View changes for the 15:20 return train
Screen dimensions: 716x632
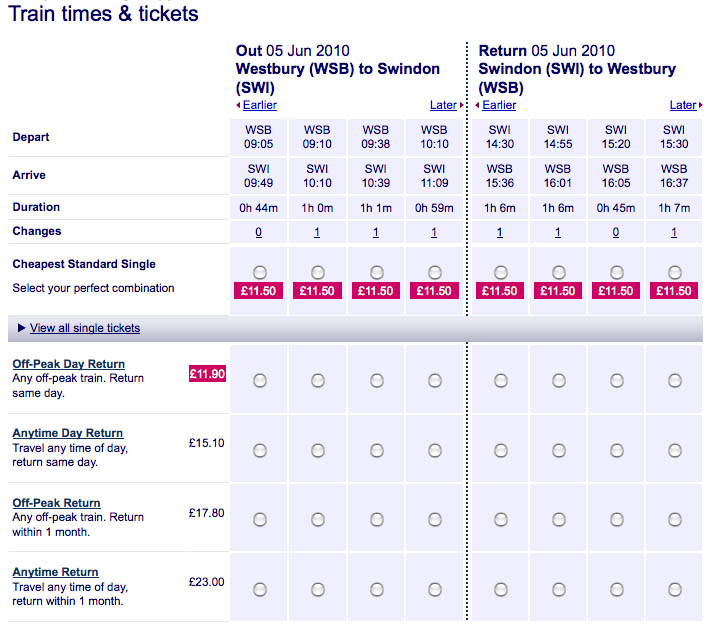click(617, 232)
